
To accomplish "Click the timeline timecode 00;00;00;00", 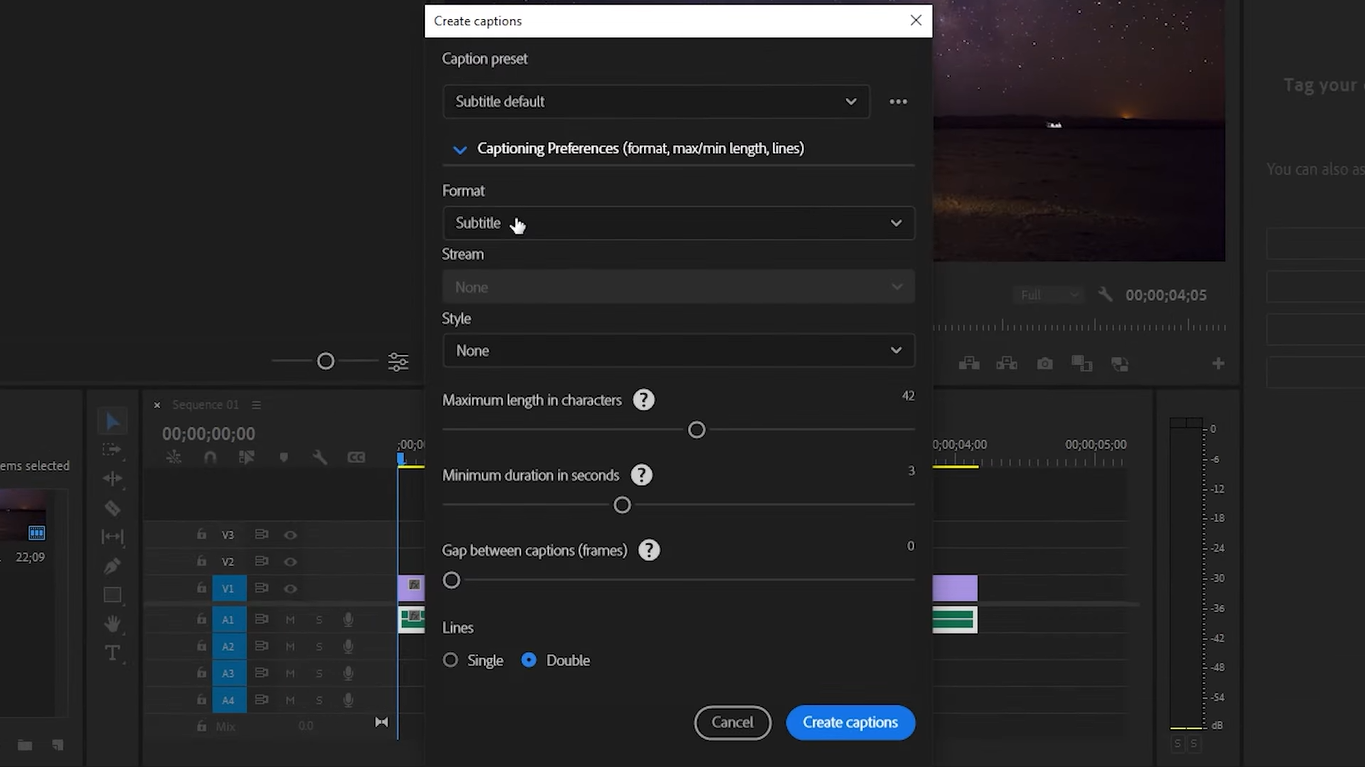I will pyautogui.click(x=208, y=434).
